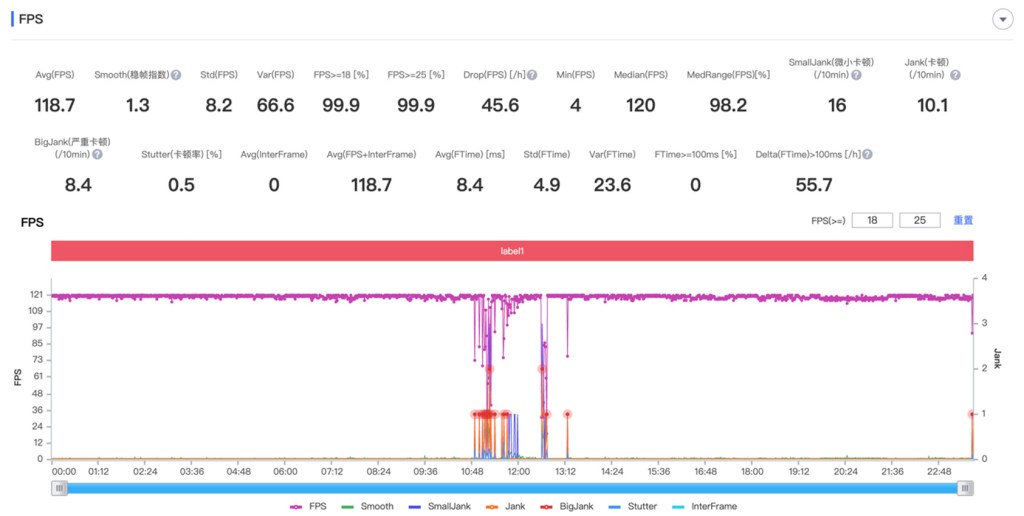Viewport: 1024px width, 516px height.
Task: Click the left handle of the time range slider
Action: 60,487
